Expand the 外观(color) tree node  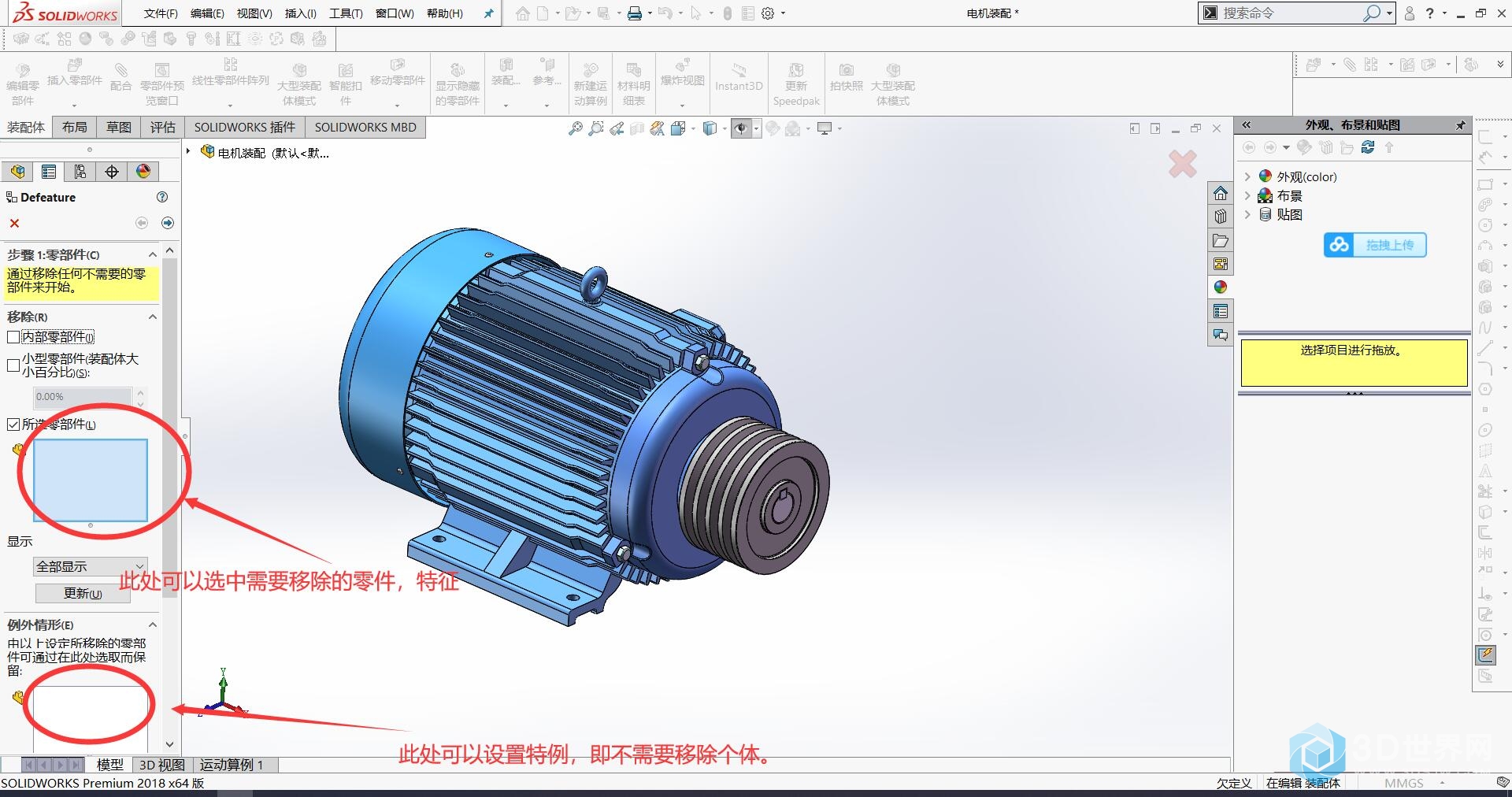(1247, 176)
